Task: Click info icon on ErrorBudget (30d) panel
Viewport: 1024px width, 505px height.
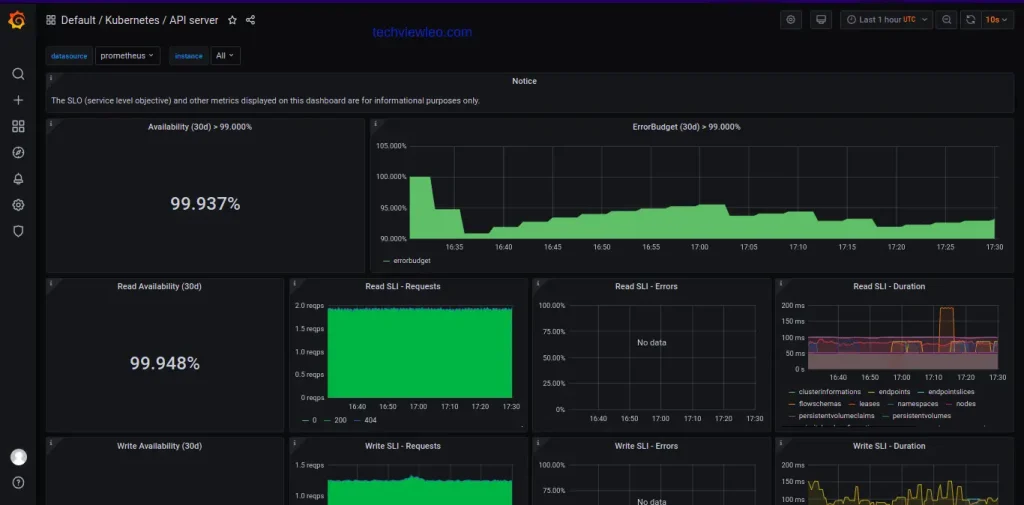Action: coord(375,123)
